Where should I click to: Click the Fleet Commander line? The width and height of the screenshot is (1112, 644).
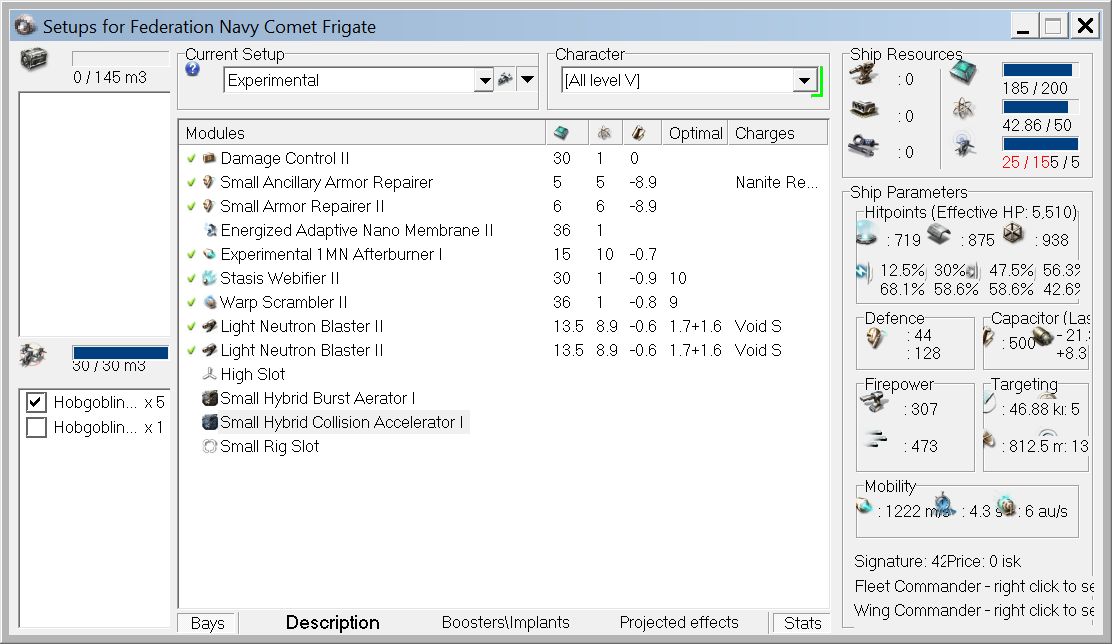974,587
